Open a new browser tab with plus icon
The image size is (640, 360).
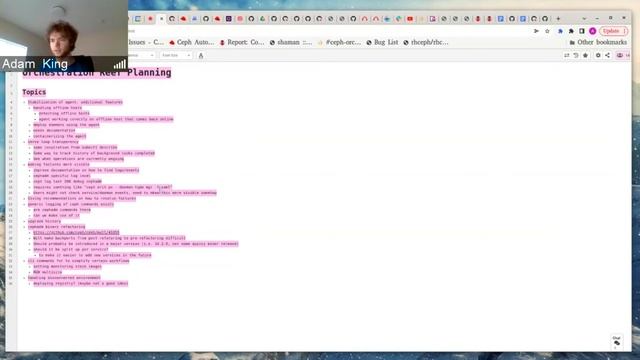(x=558, y=19)
